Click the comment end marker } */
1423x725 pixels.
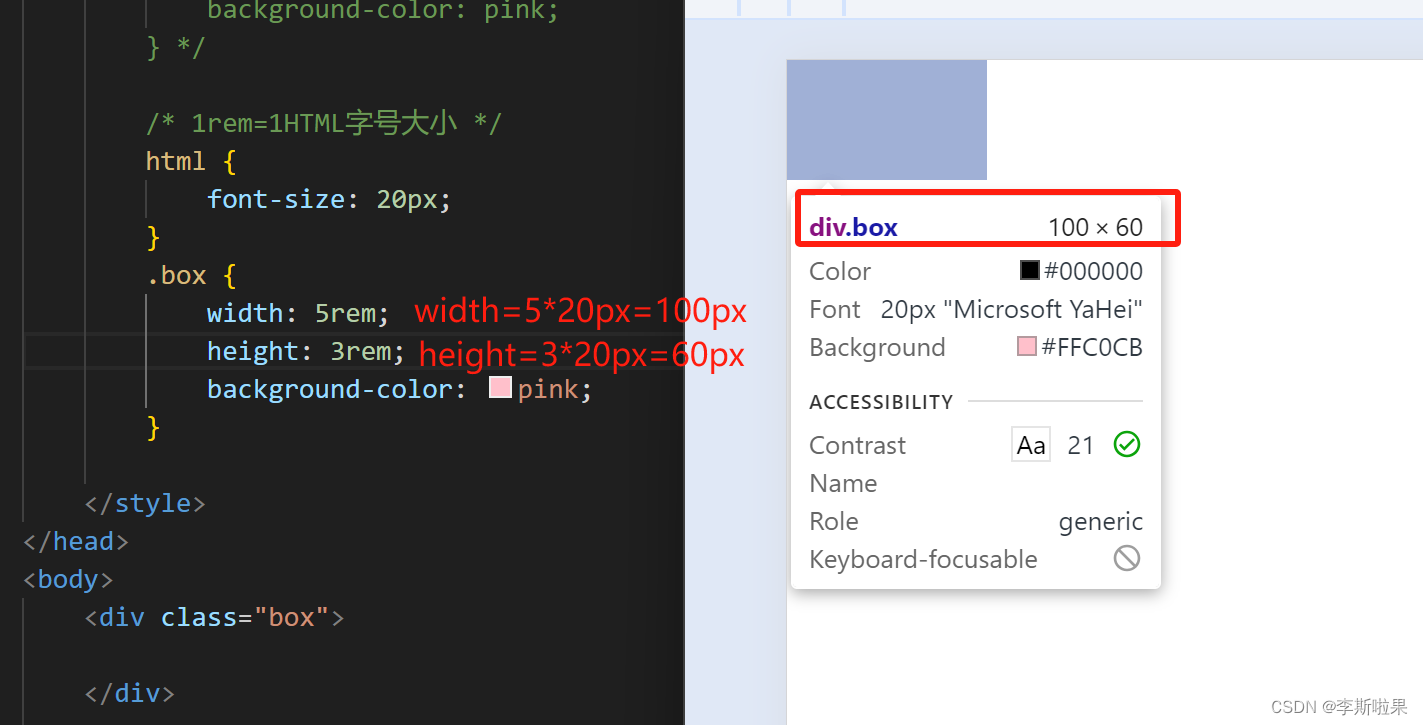(x=175, y=47)
